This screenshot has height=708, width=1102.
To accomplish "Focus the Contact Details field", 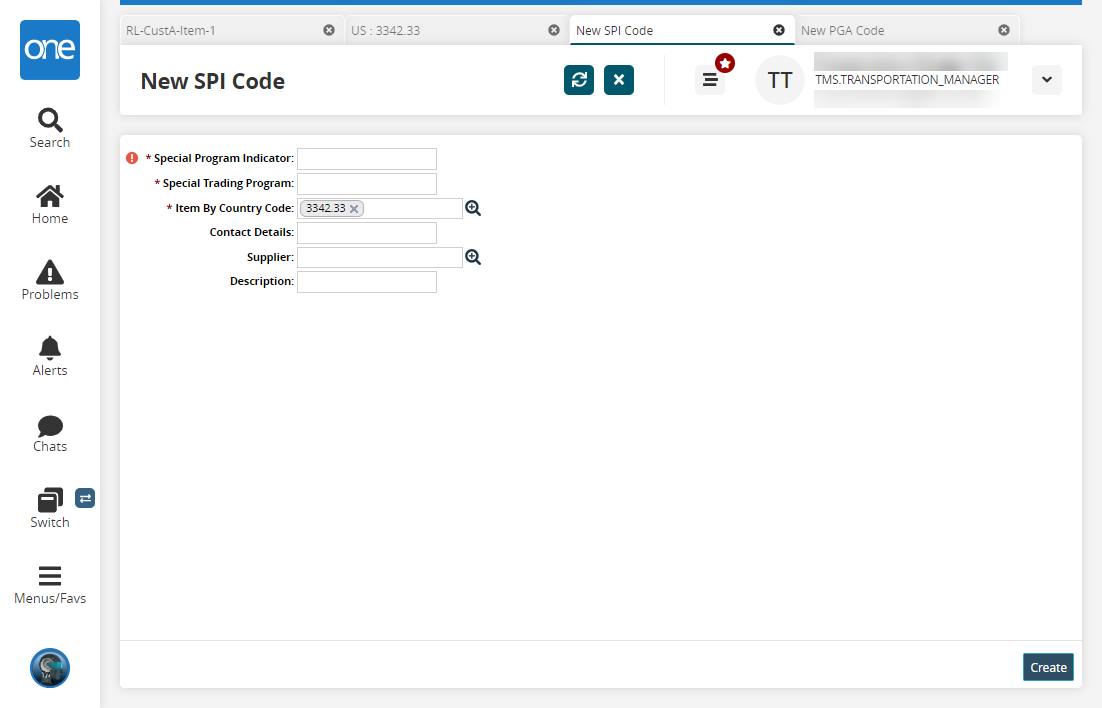I will point(367,233).
